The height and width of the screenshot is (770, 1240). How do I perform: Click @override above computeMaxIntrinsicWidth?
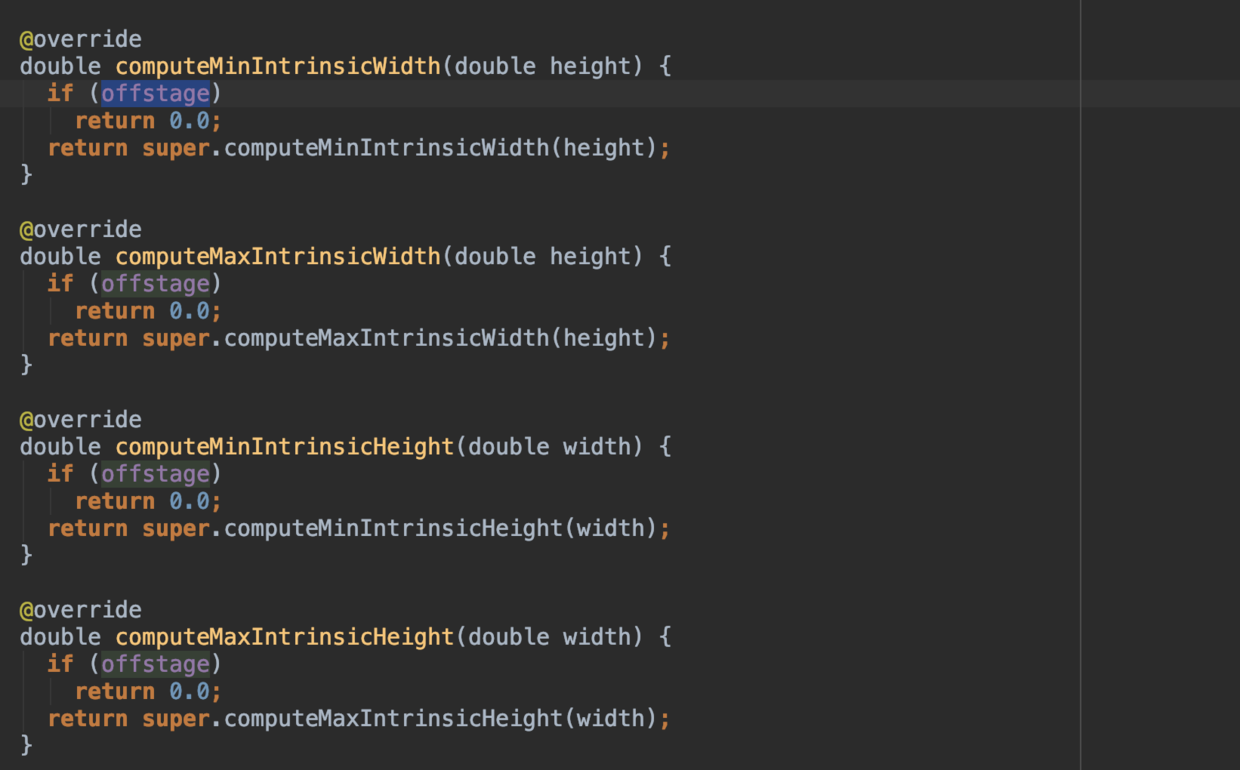pos(80,229)
